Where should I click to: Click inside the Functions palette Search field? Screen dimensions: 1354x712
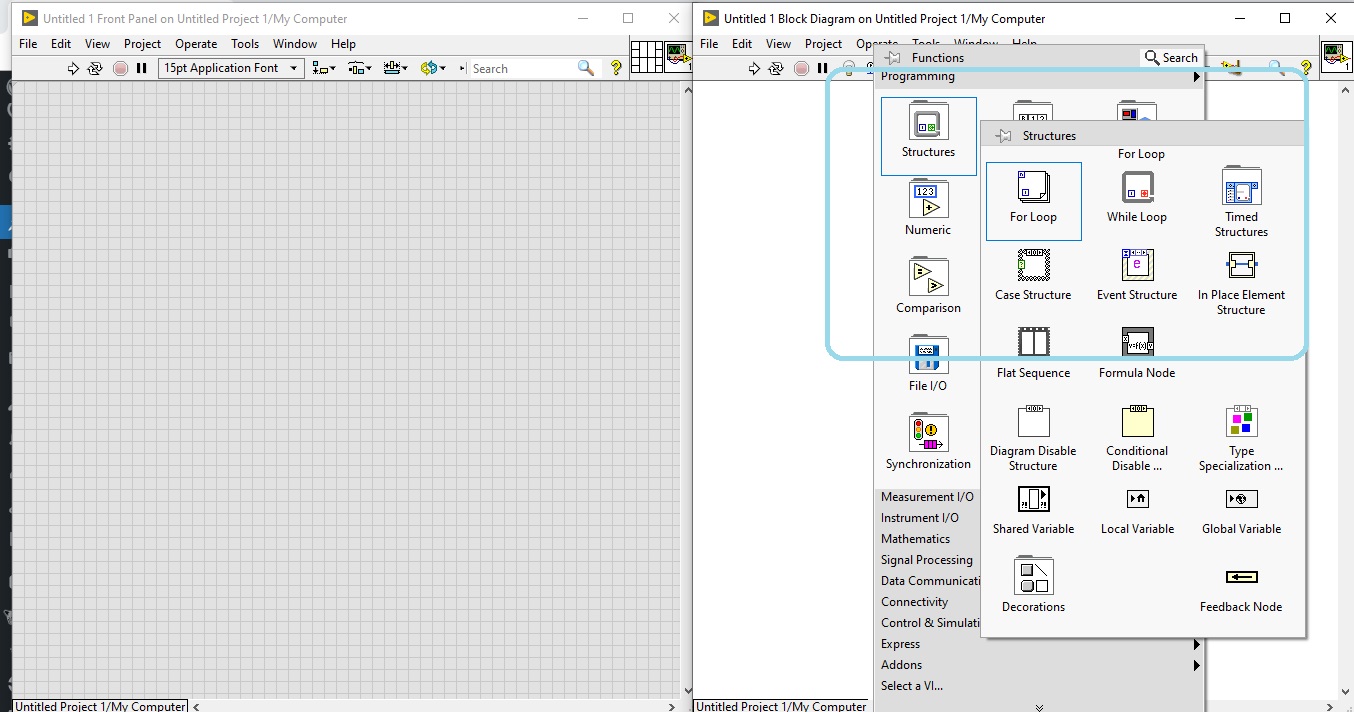pyautogui.click(x=1180, y=57)
